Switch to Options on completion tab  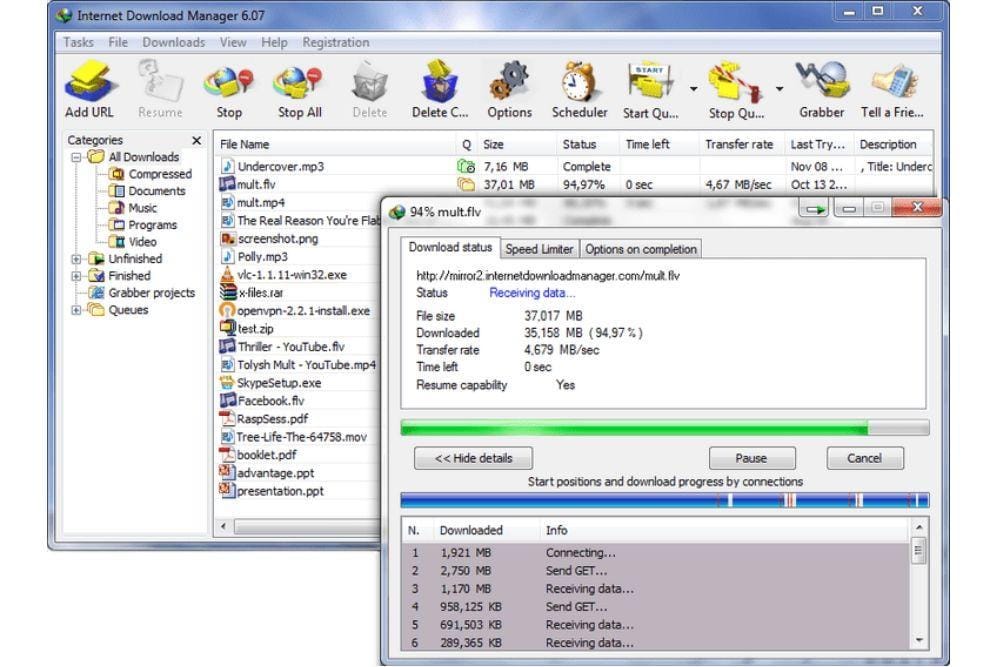pos(640,249)
